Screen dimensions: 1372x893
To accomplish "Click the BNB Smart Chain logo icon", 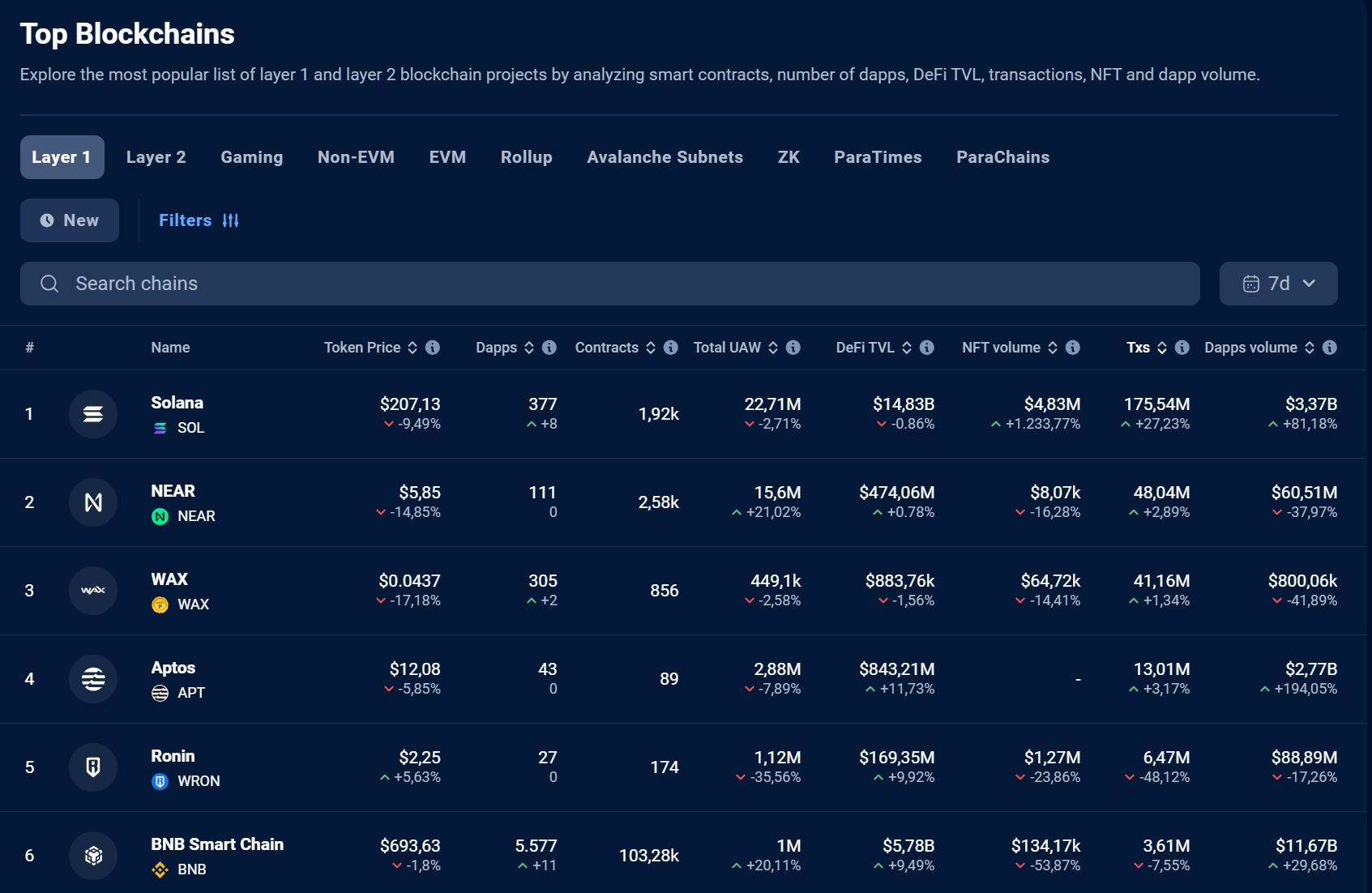I will (x=93, y=856).
